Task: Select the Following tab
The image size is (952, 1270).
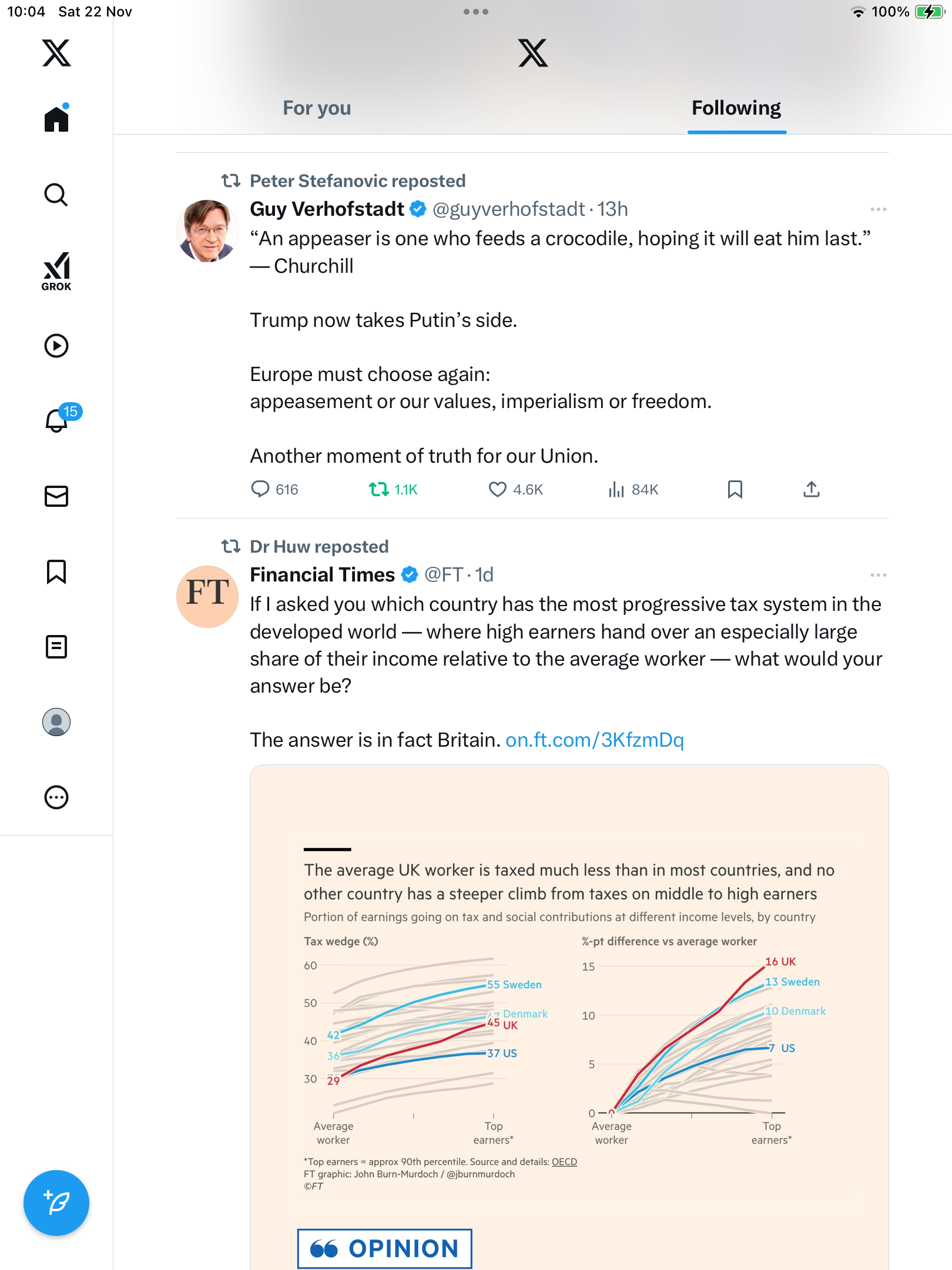Action: coord(736,108)
